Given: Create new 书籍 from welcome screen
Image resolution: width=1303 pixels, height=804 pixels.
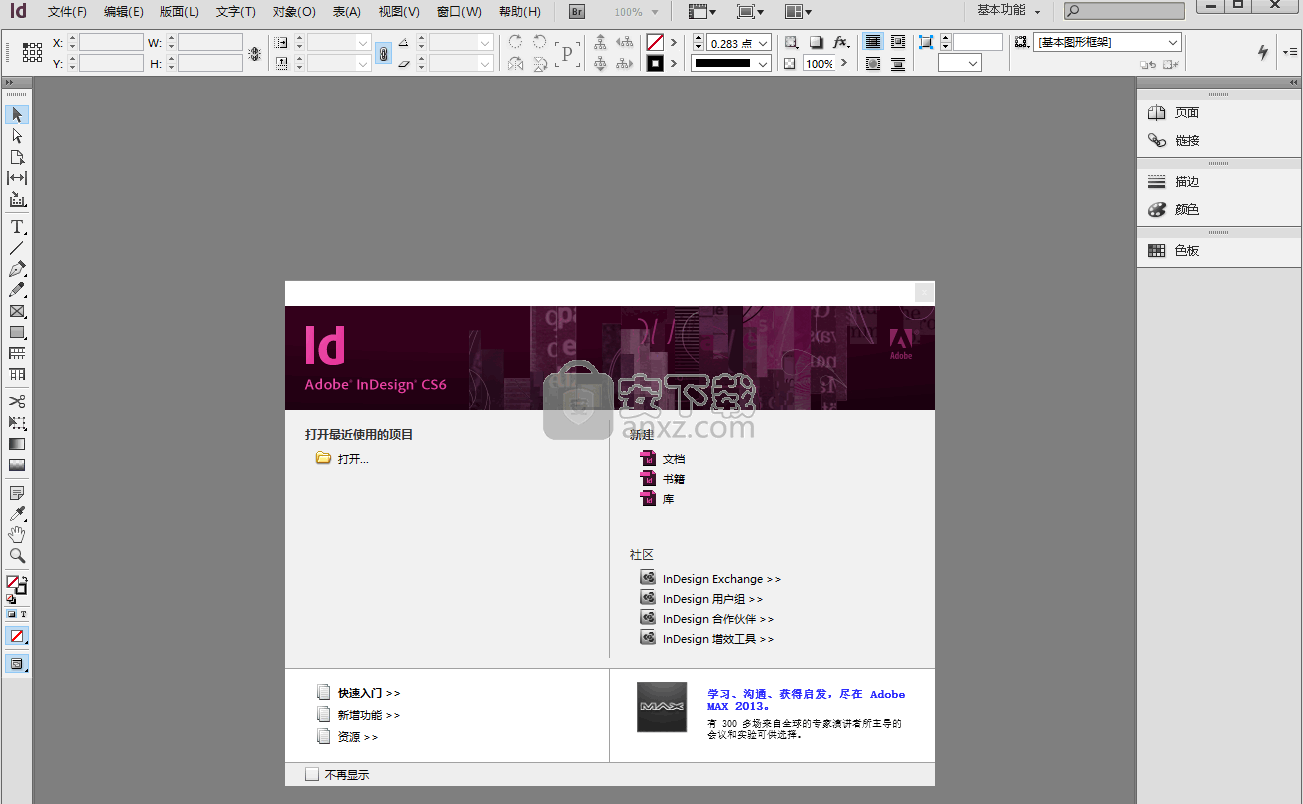Looking at the screenshot, I should tap(674, 479).
